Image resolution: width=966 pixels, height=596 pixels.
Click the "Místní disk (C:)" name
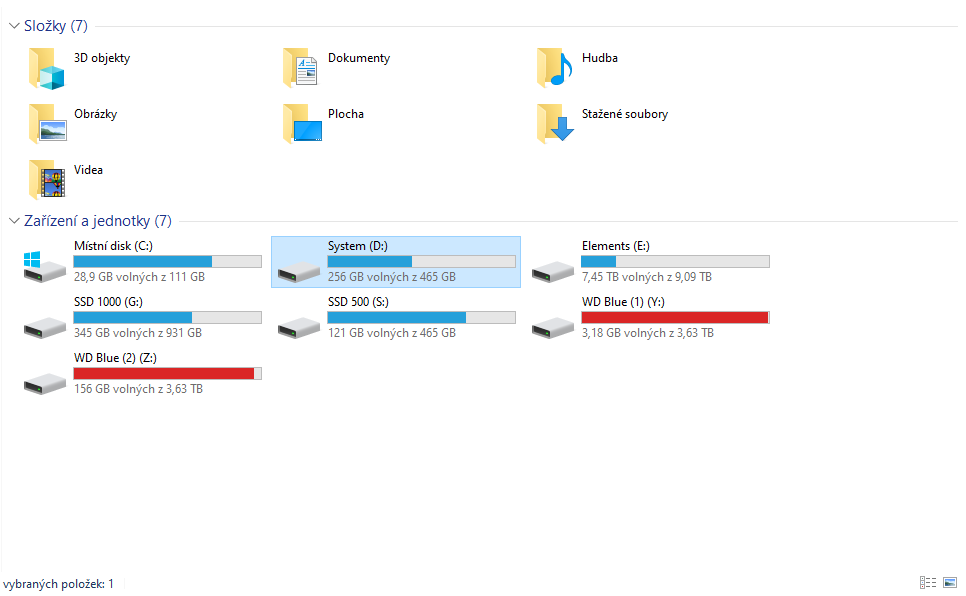pyautogui.click(x=113, y=246)
